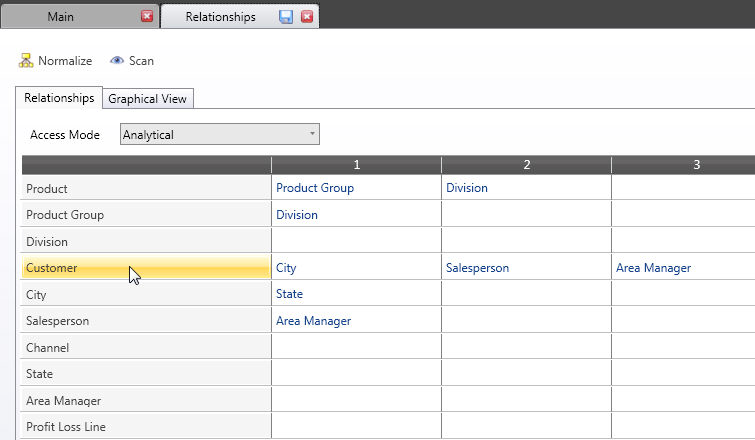Click the Scan eye icon
The height and width of the screenshot is (440, 755).
coord(117,61)
